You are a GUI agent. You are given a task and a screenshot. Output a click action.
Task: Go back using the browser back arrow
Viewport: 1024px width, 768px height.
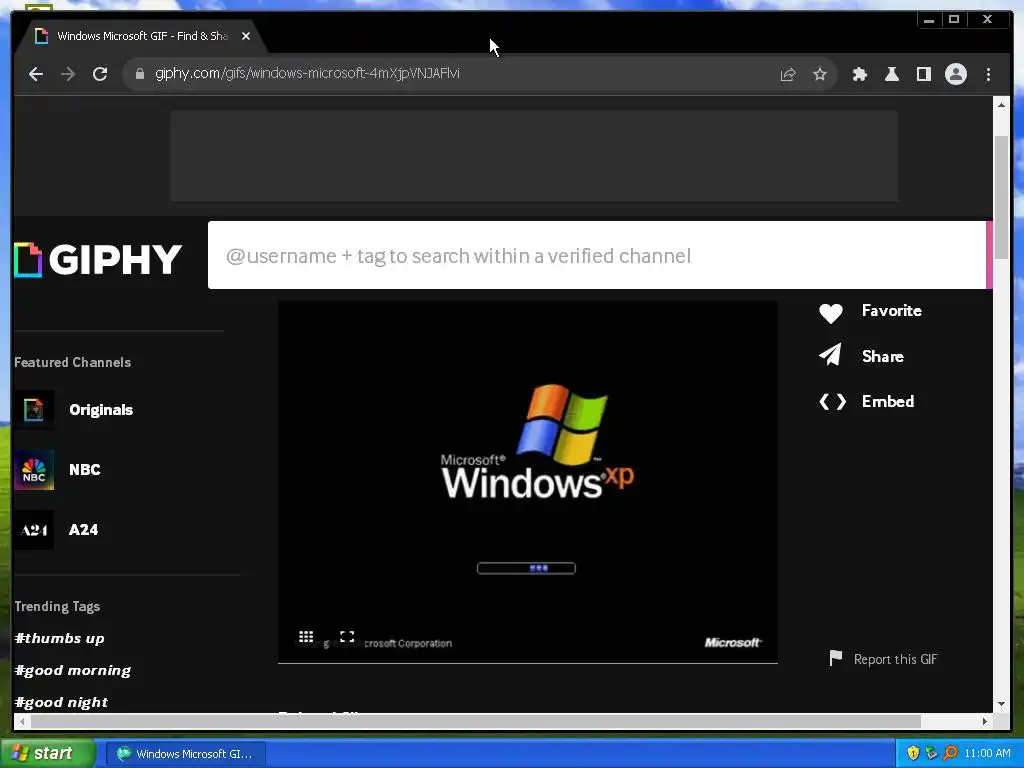coord(36,74)
